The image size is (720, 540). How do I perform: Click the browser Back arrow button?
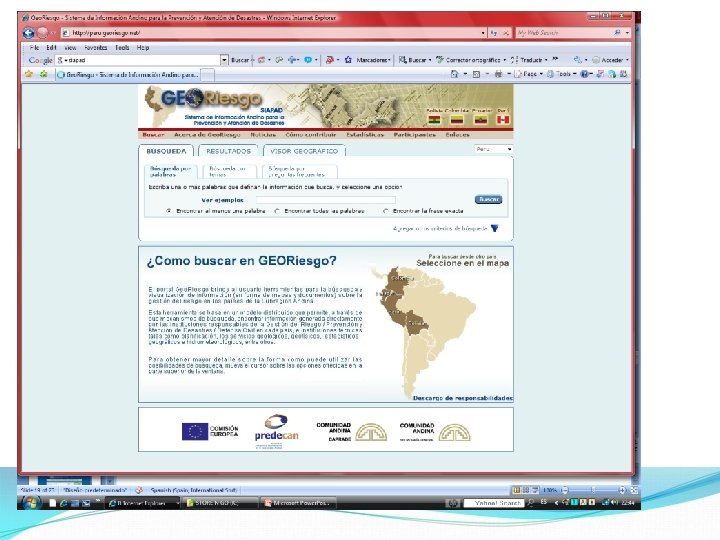pos(28,33)
